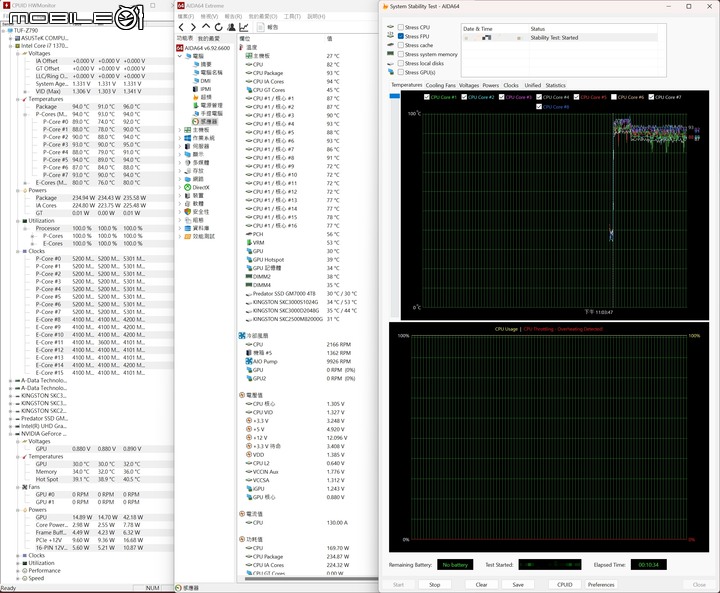Click the blue graph scale slider thumb

coord(394,96)
